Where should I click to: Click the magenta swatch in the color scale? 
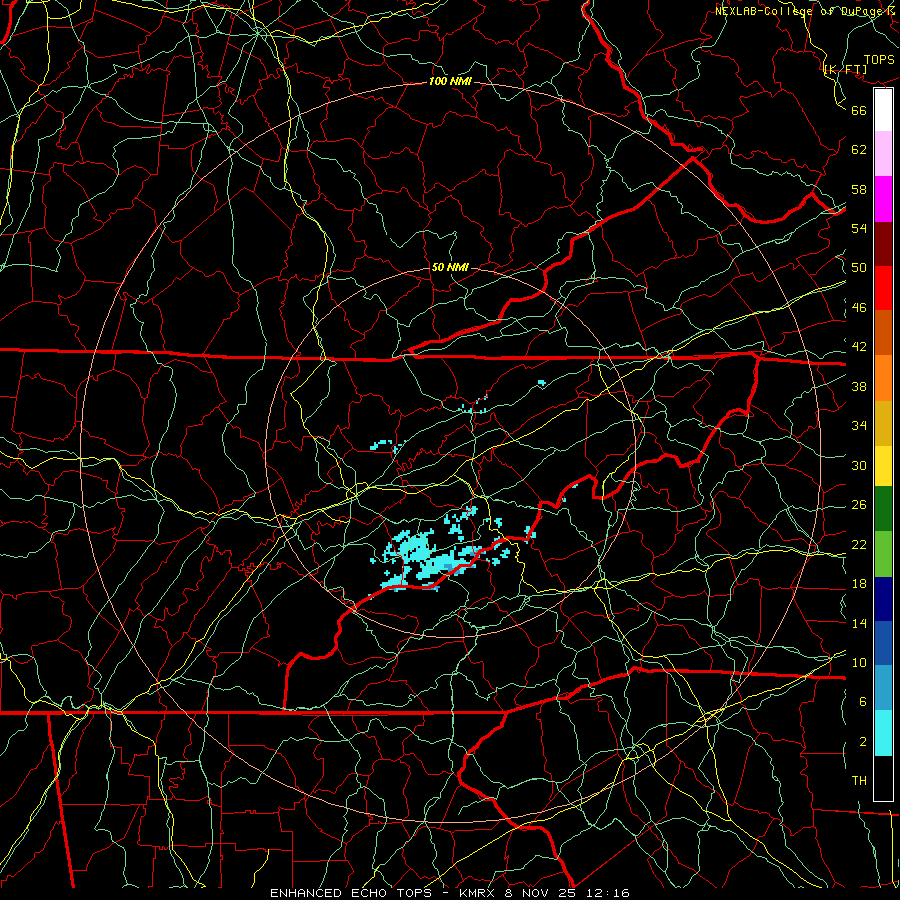[x=883, y=199]
